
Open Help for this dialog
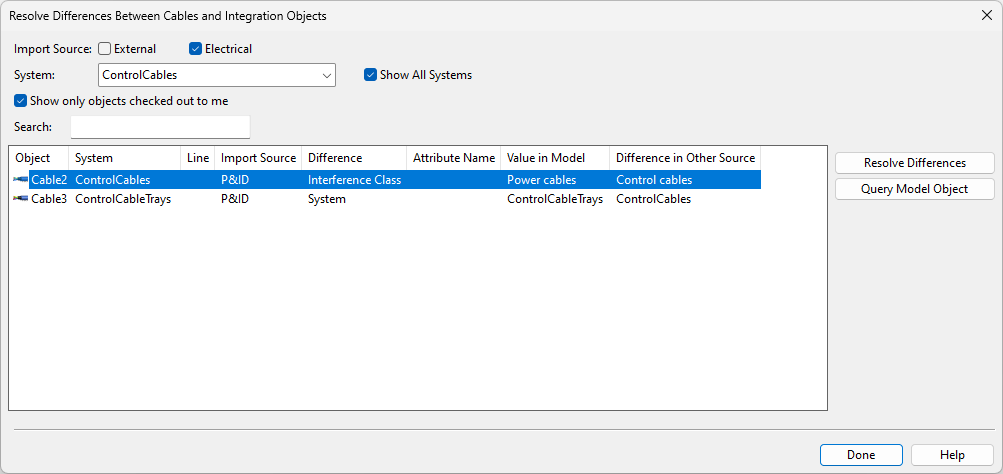tap(951, 455)
